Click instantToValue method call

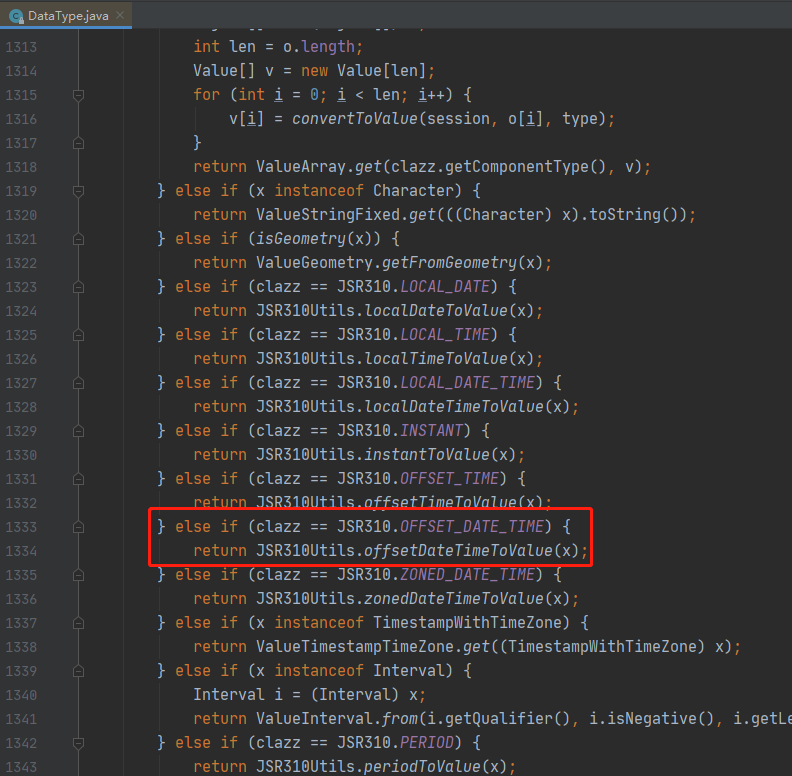[427, 455]
